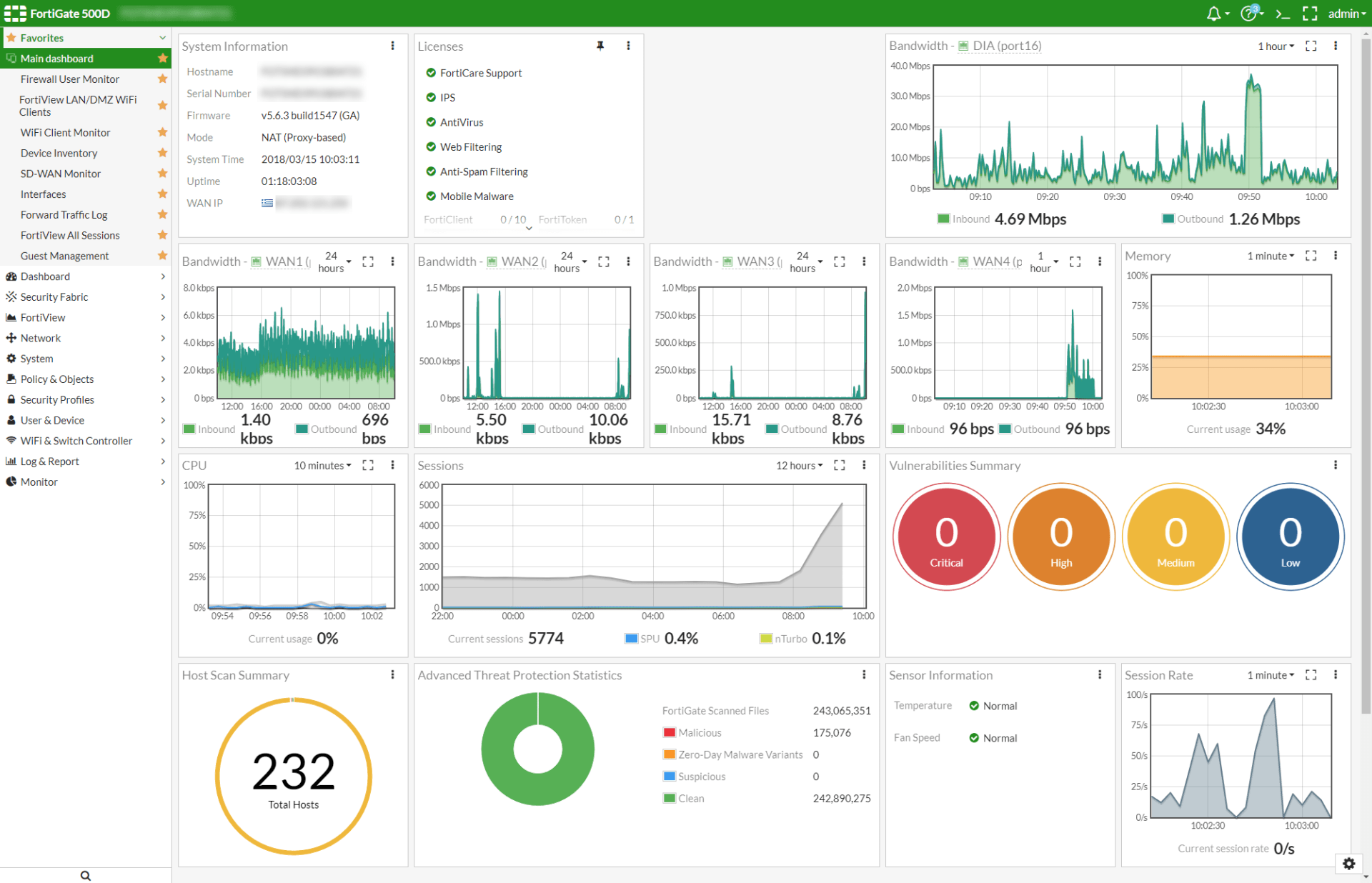Open dashboard settings gear button
1372x883 pixels.
[x=1348, y=864]
